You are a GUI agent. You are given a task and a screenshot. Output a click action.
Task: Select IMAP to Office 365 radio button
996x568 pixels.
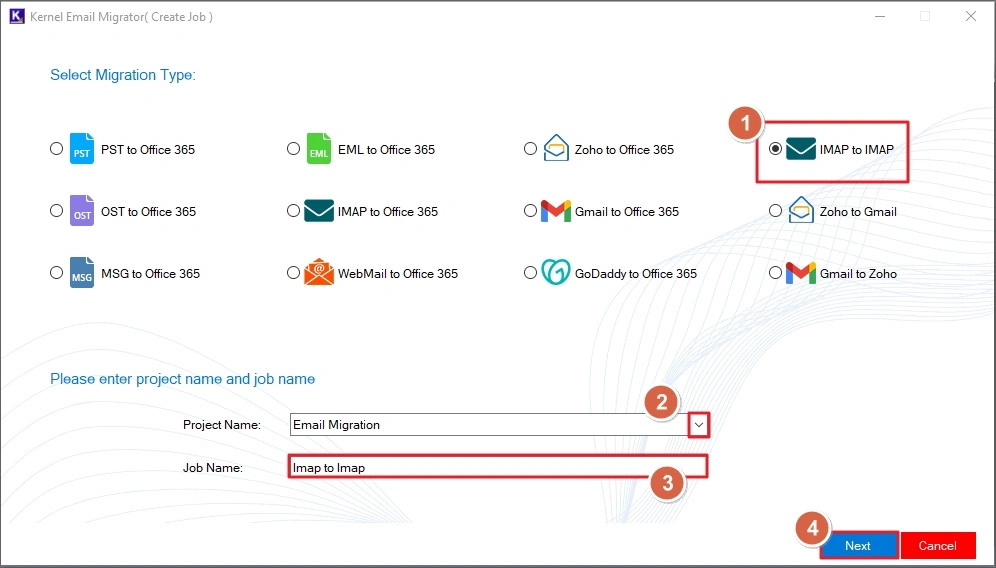[293, 210]
